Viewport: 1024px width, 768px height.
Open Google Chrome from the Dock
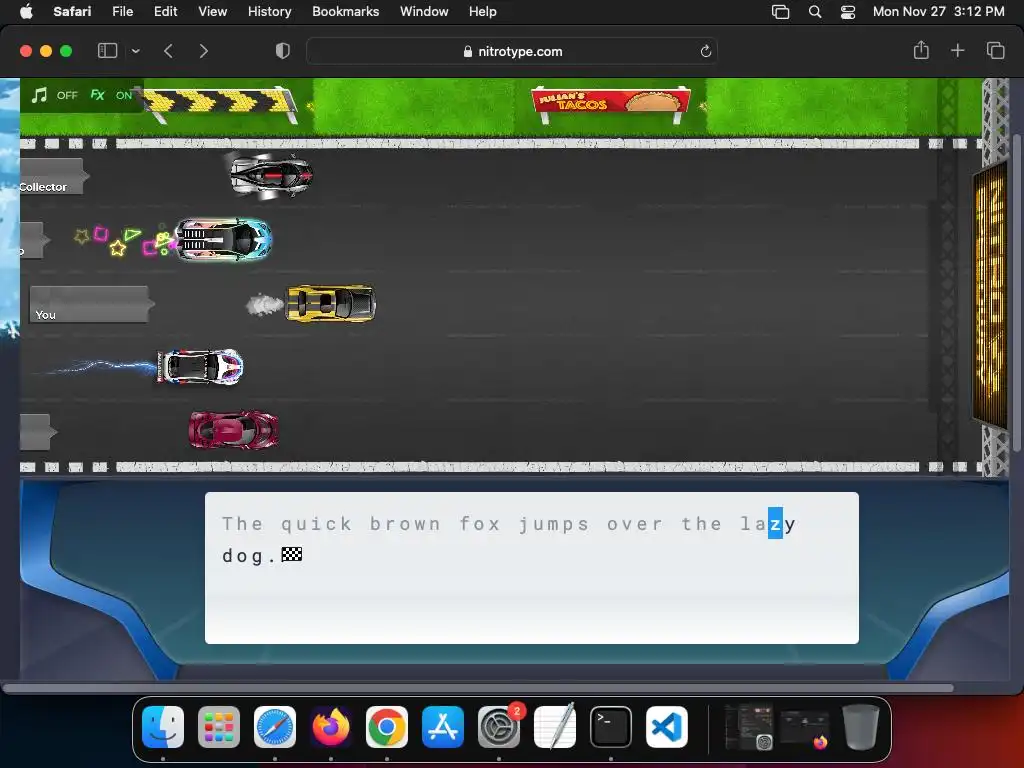pos(387,727)
